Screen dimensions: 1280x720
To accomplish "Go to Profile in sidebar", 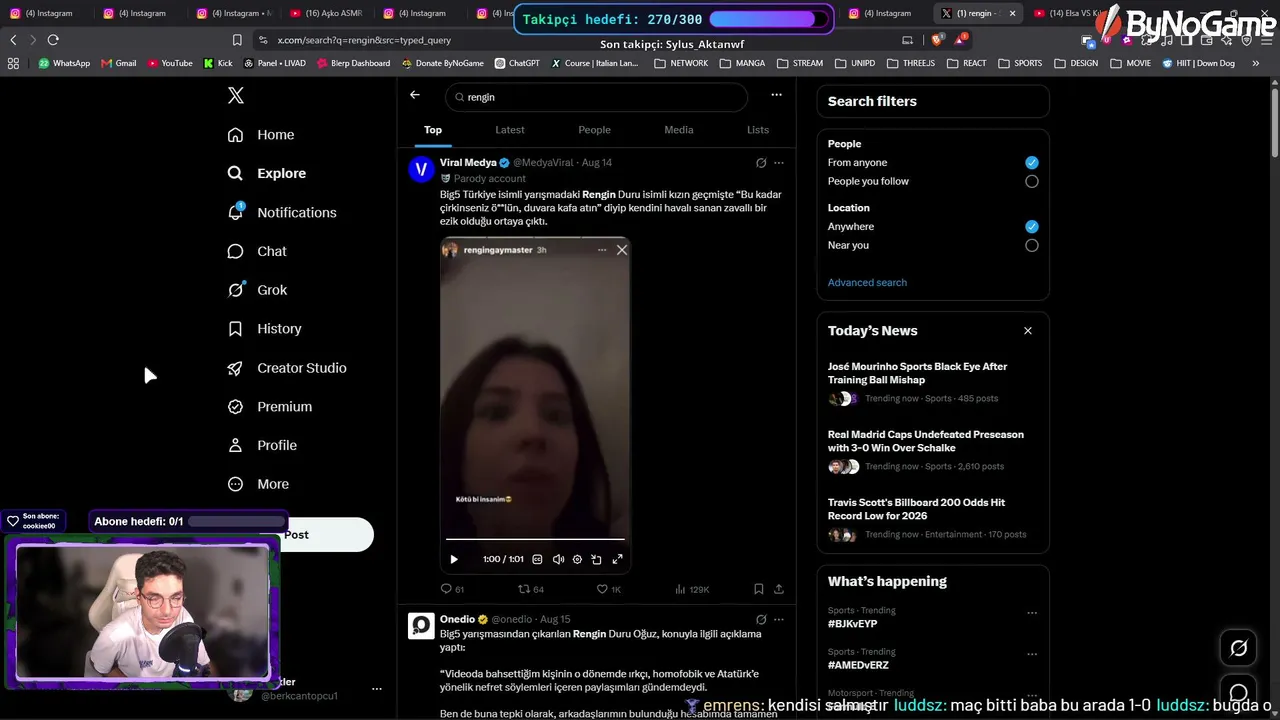I will [262, 445].
